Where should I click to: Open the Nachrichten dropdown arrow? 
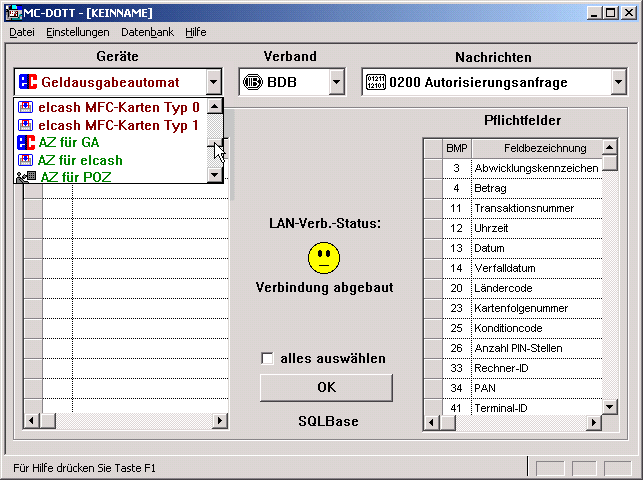[619, 82]
